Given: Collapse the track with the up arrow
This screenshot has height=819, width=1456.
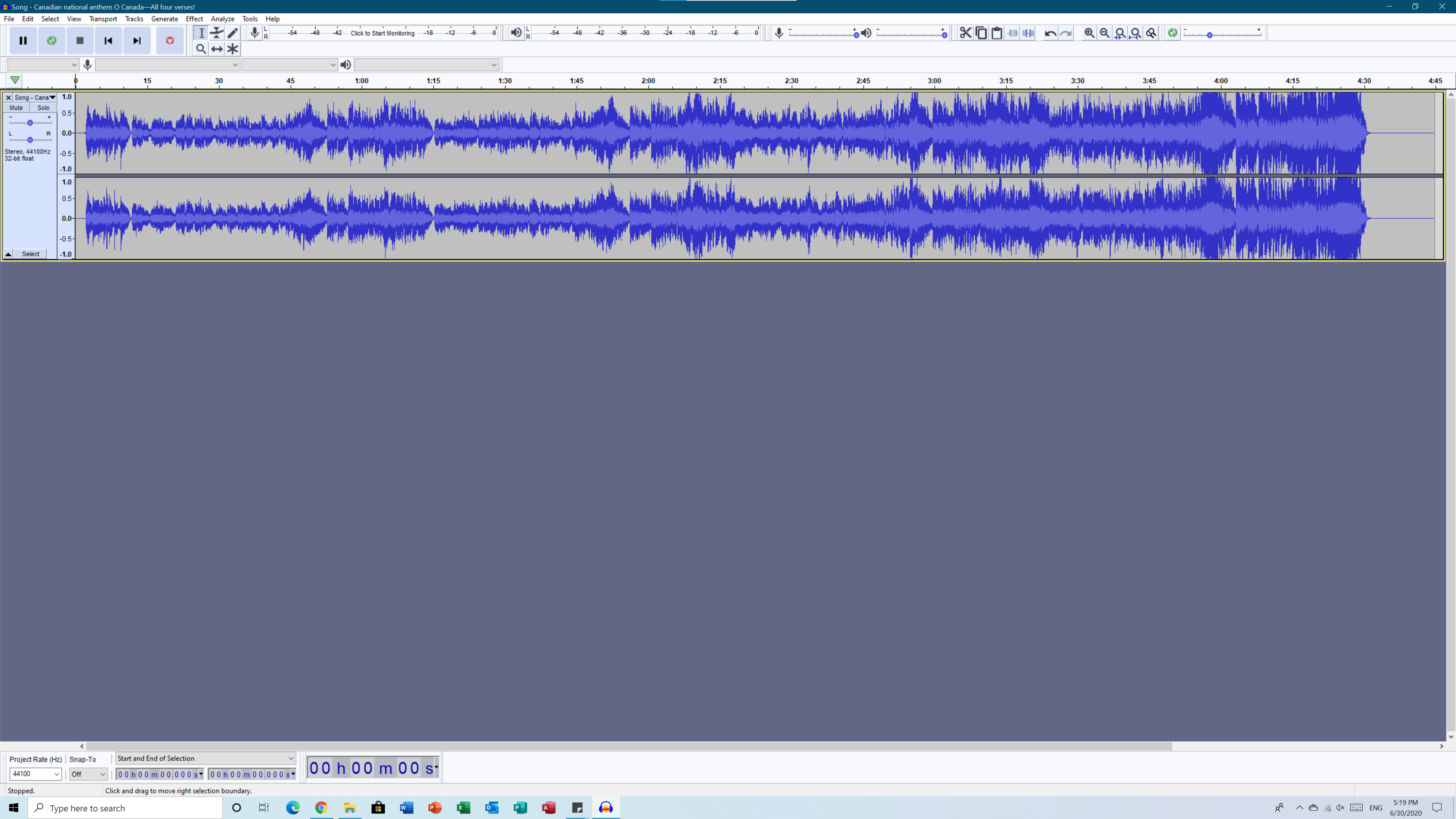Looking at the screenshot, I should (x=8, y=254).
